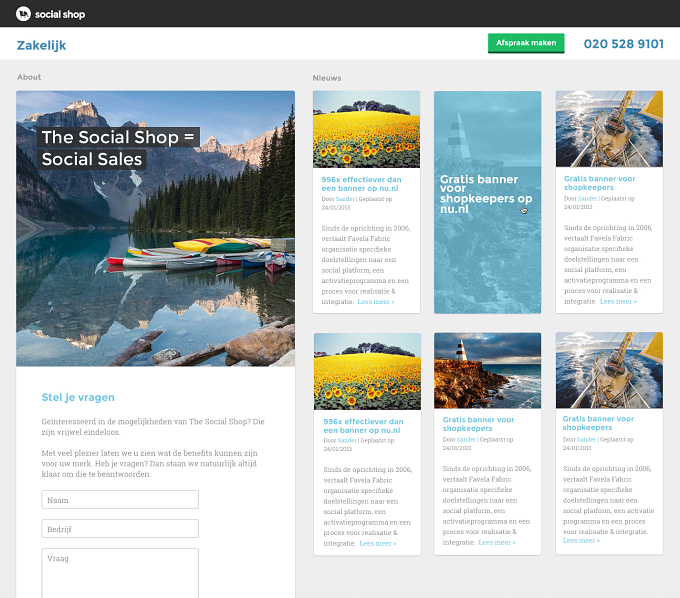Click the mountain lake hero image

tap(155, 229)
